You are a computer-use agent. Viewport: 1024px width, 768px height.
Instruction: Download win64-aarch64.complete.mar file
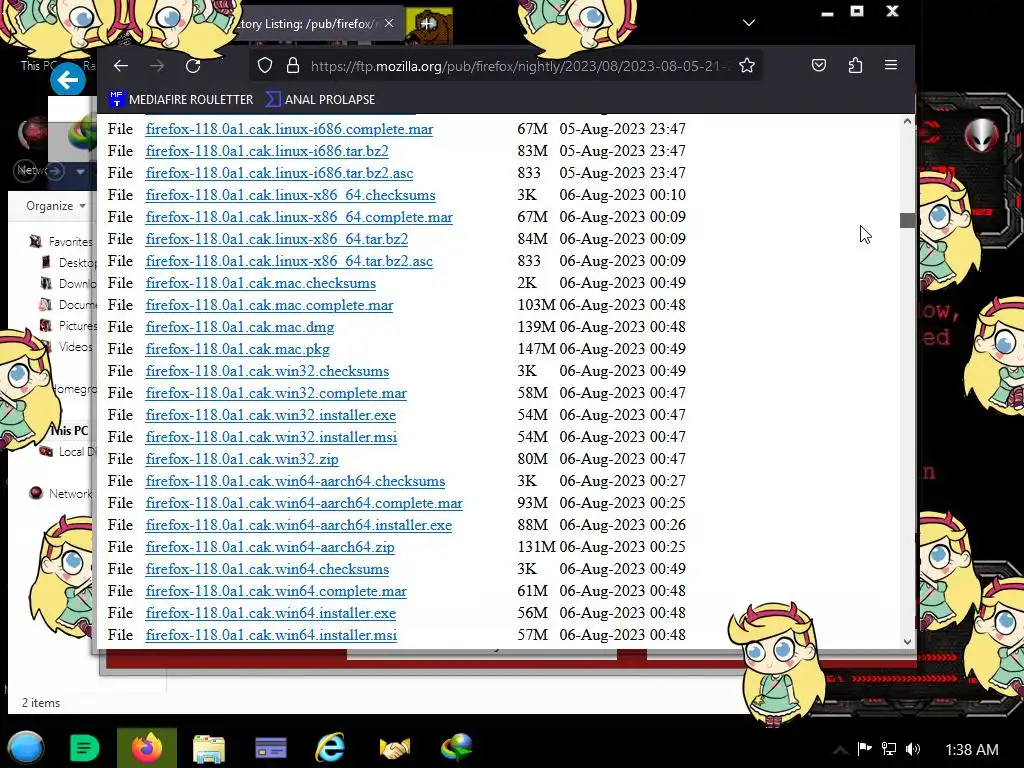tap(304, 504)
